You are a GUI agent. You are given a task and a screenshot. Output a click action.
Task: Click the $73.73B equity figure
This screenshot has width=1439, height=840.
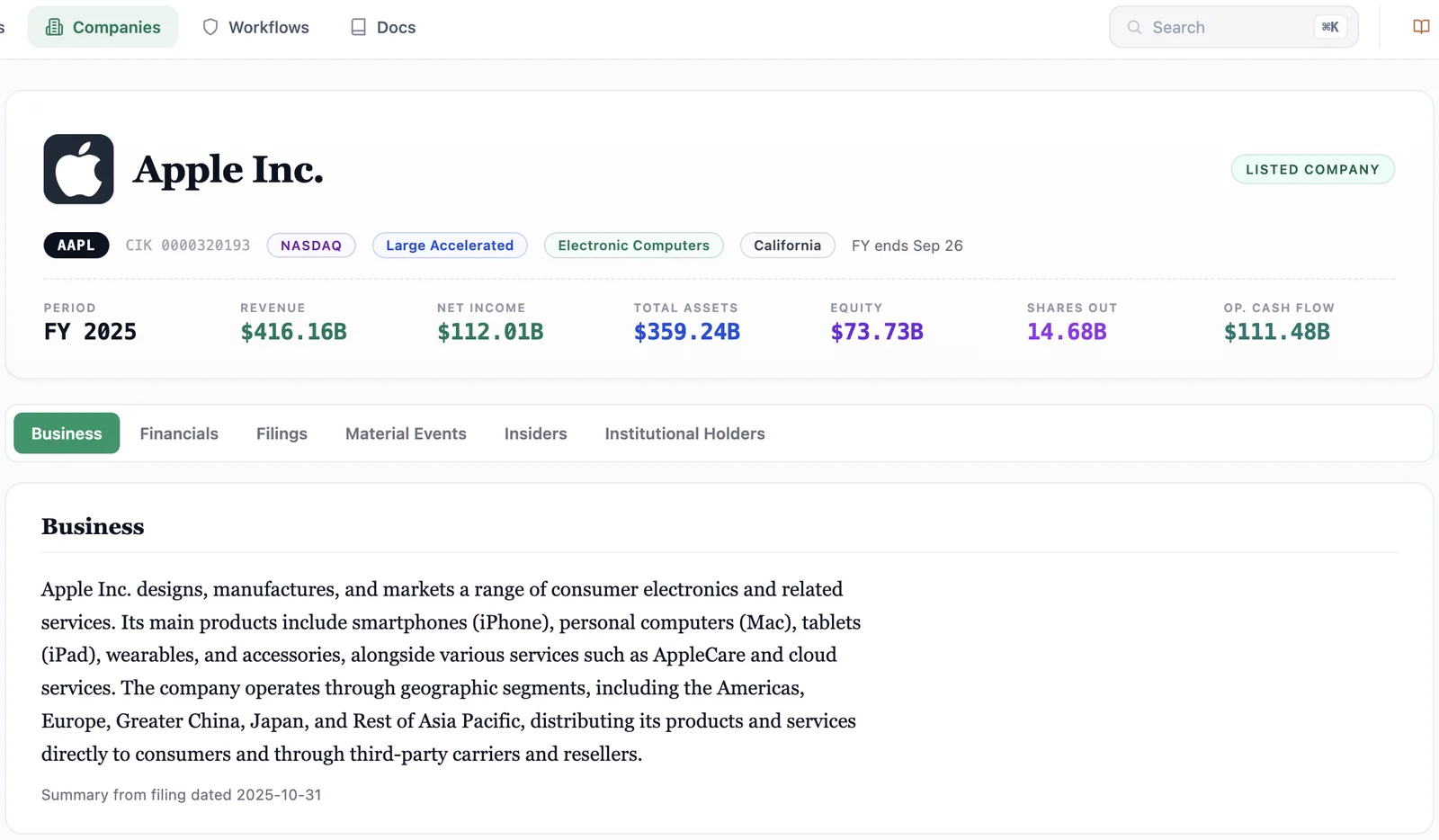(x=877, y=332)
